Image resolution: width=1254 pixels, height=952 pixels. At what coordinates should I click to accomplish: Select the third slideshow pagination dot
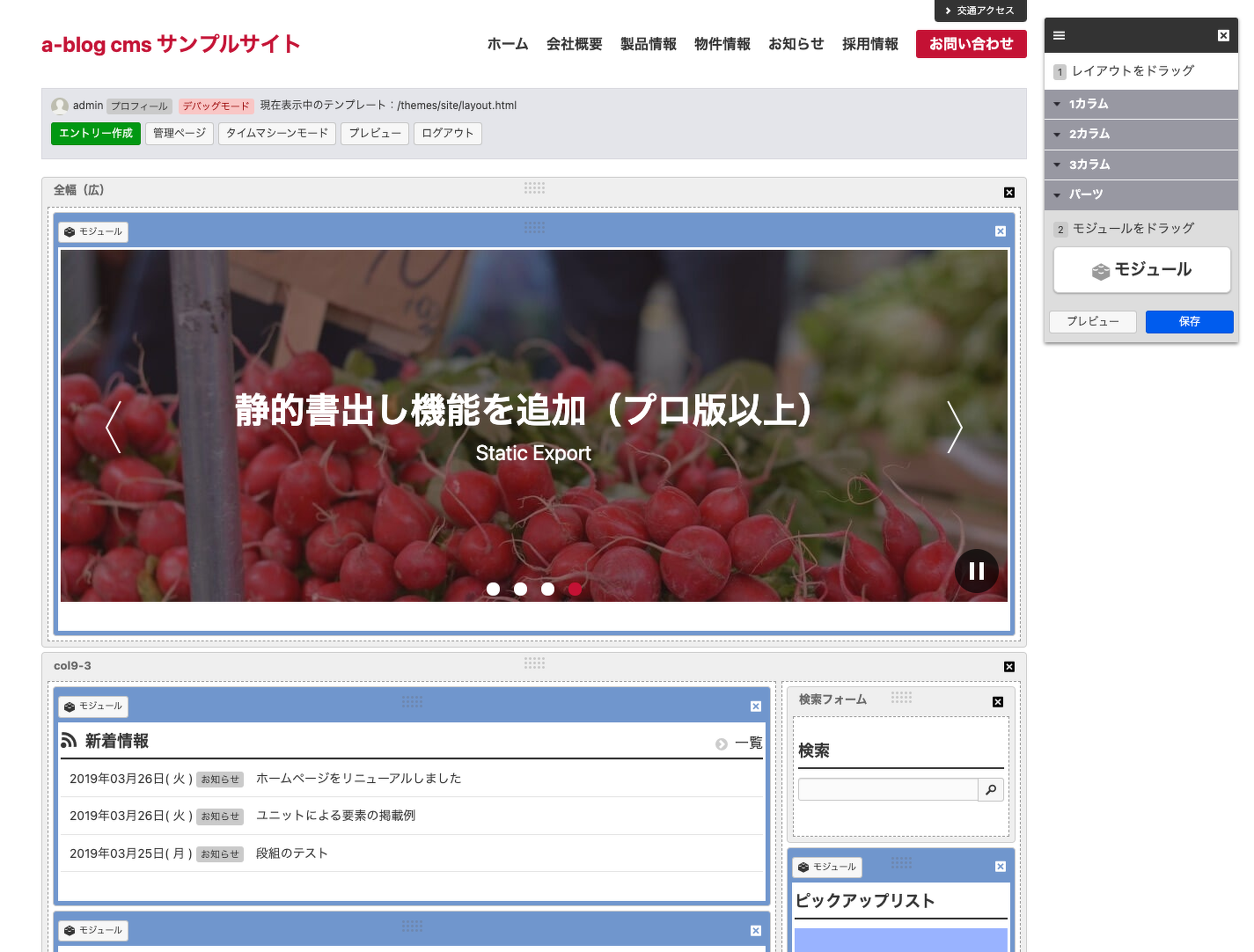(547, 589)
